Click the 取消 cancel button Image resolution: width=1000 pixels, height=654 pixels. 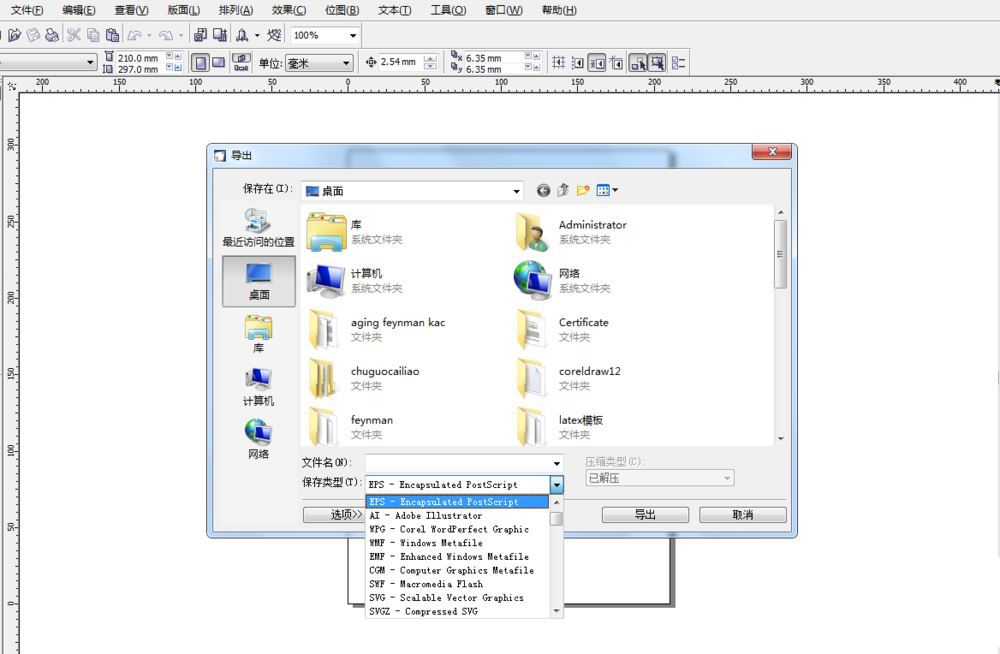click(x=742, y=515)
